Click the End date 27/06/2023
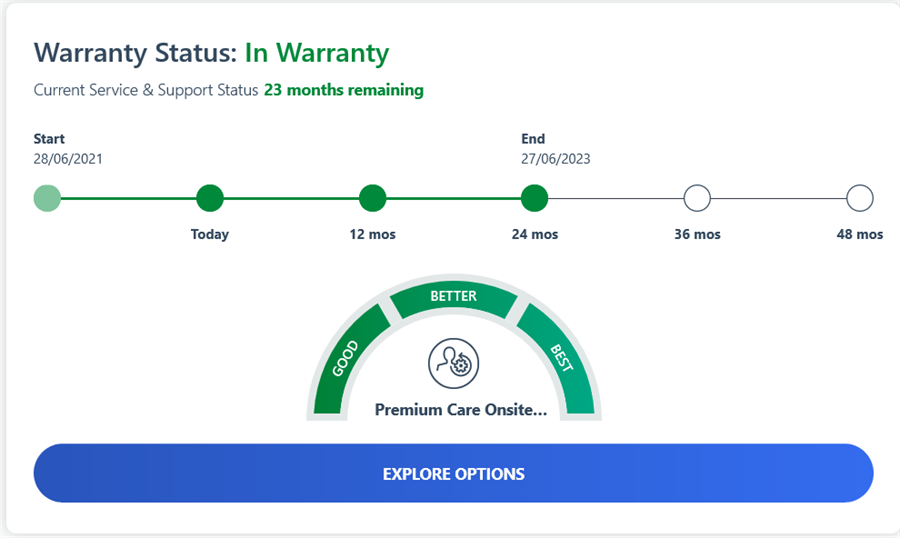Screen dimensions: 900x538 [556, 158]
